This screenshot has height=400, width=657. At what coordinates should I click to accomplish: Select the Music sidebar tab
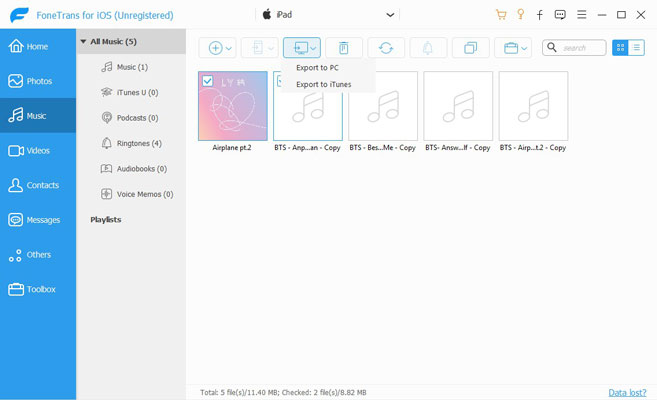pos(38,116)
